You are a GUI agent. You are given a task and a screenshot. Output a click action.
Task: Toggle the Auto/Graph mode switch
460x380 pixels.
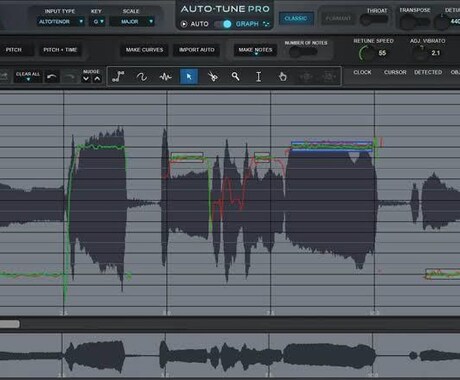point(223,24)
